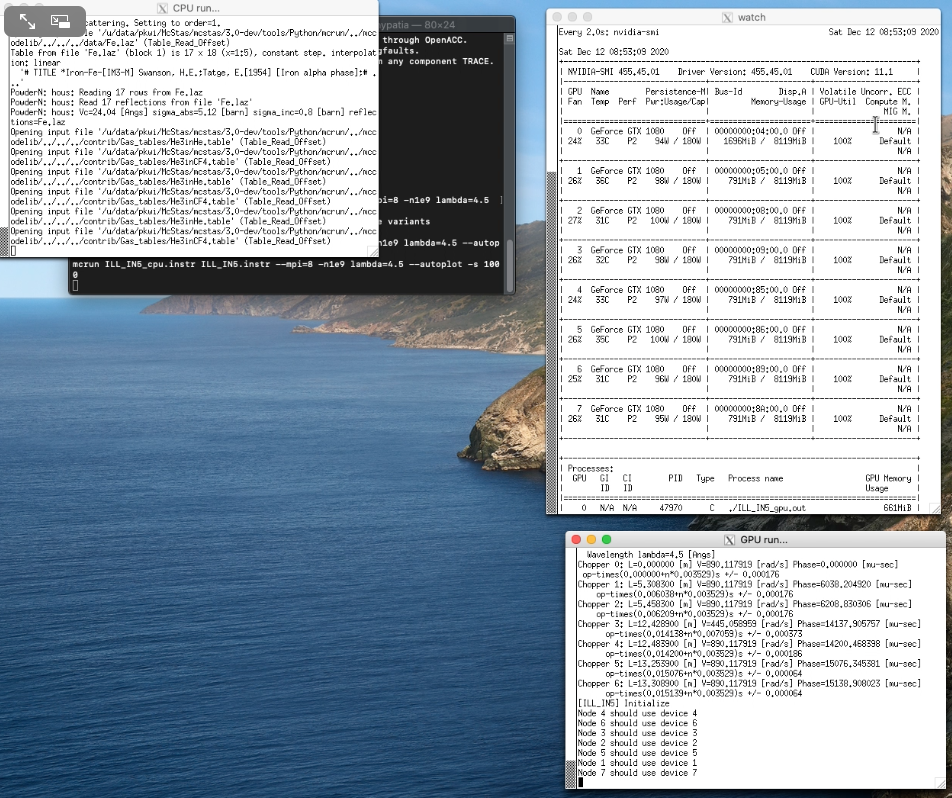Click the CPU run window resize corner

pyautogui.click(x=376, y=252)
